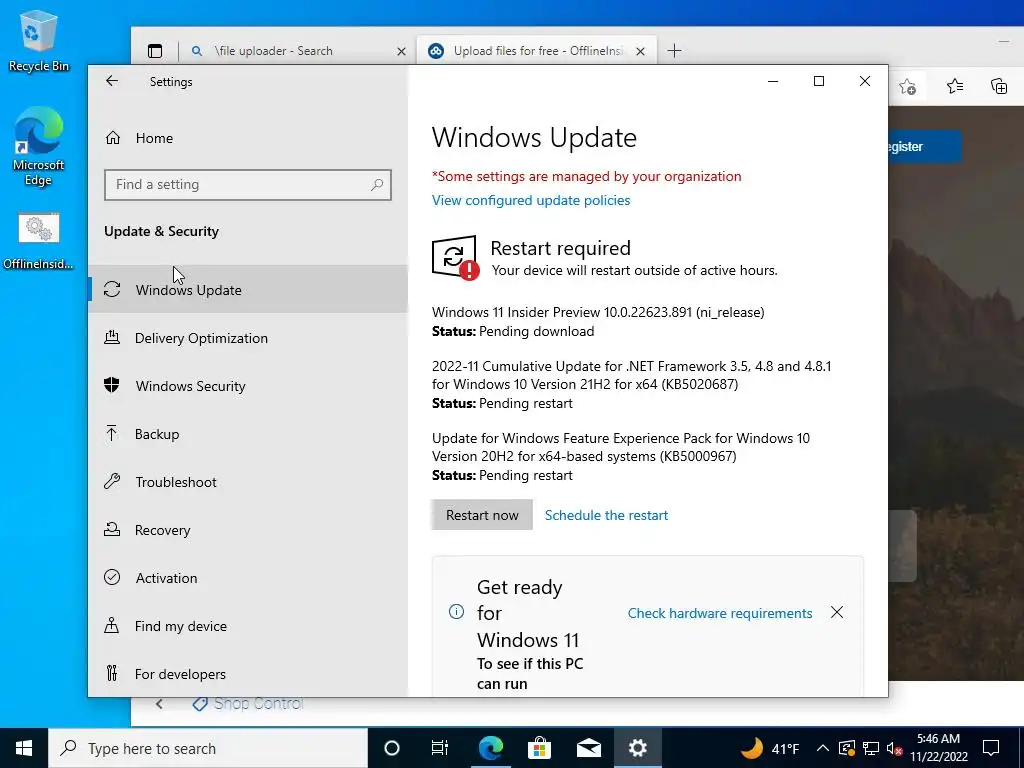Dismiss the Get ready for Windows 11 card

837,612
